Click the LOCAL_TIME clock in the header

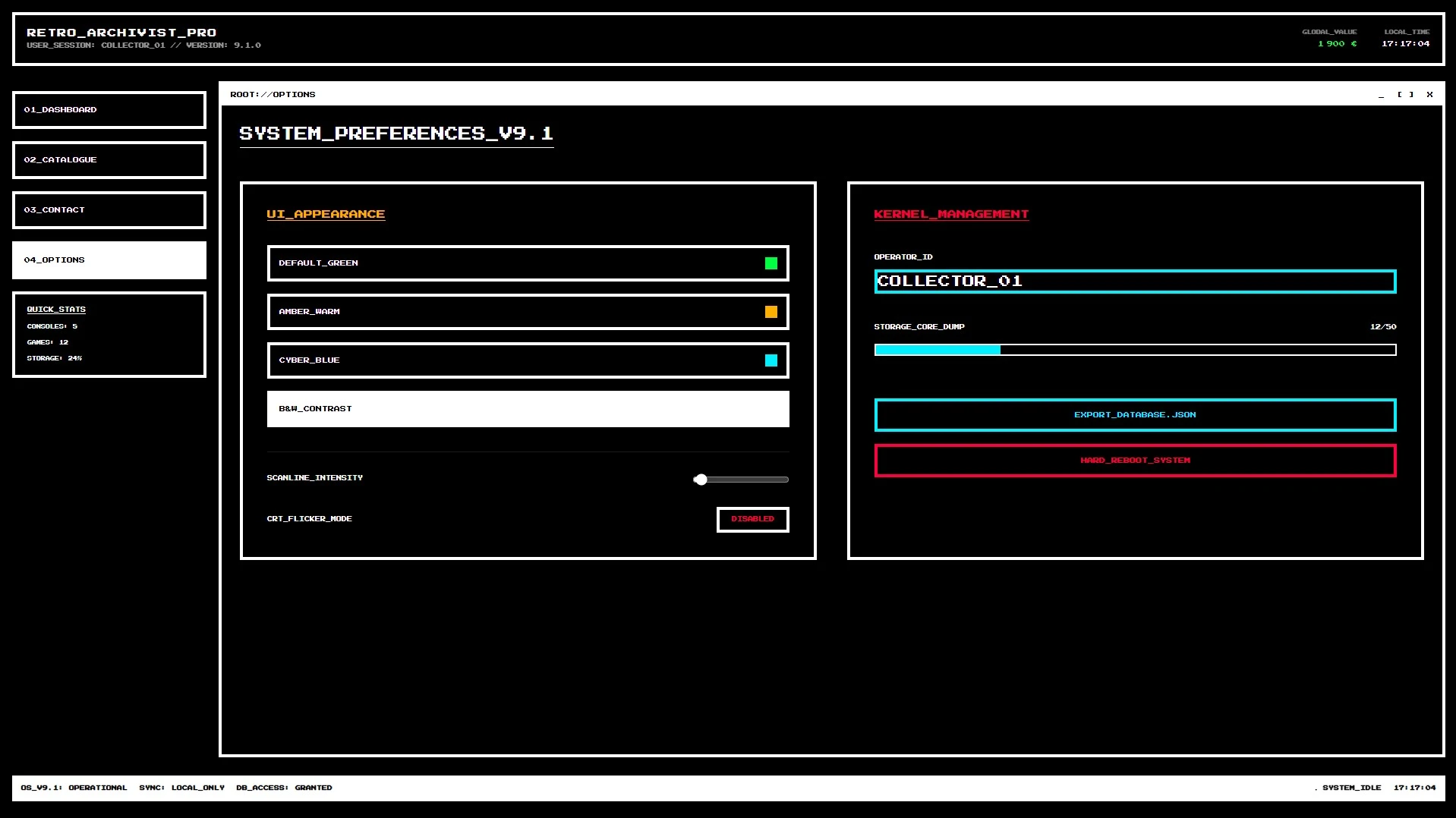1404,44
